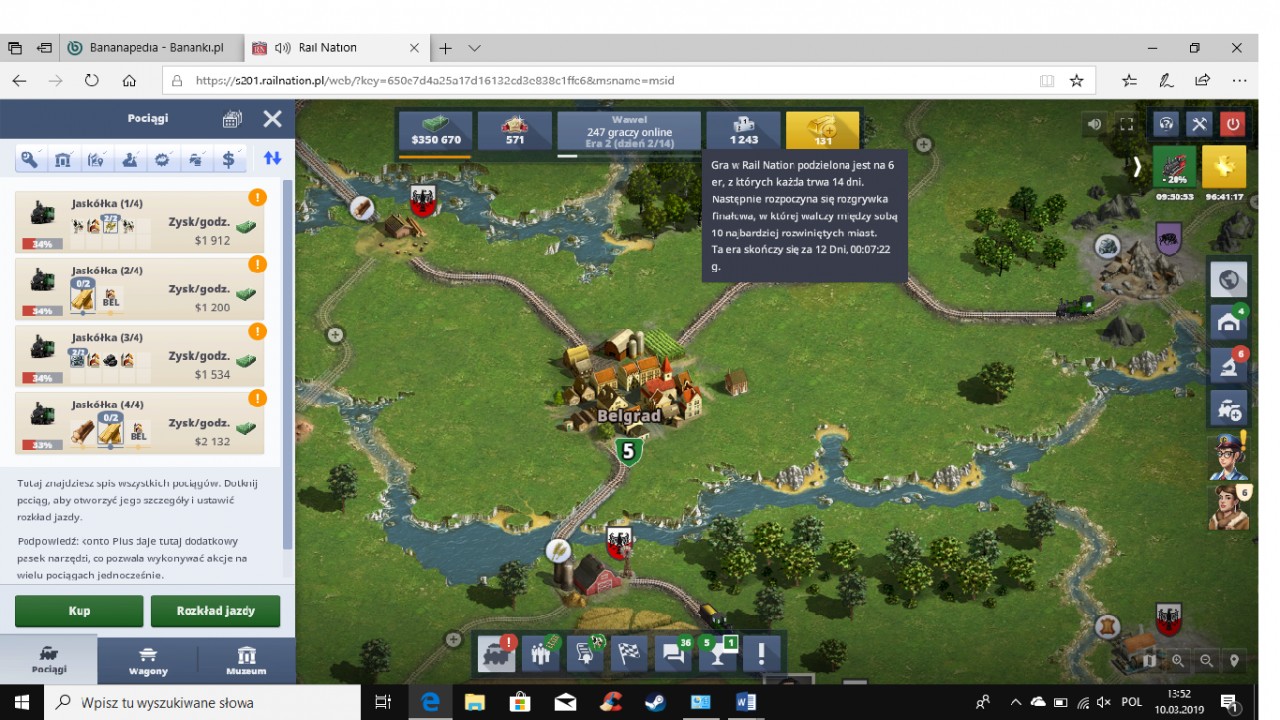This screenshot has height=720, width=1280.
Task: Toggle the driver filter in train list
Action: coord(129,159)
